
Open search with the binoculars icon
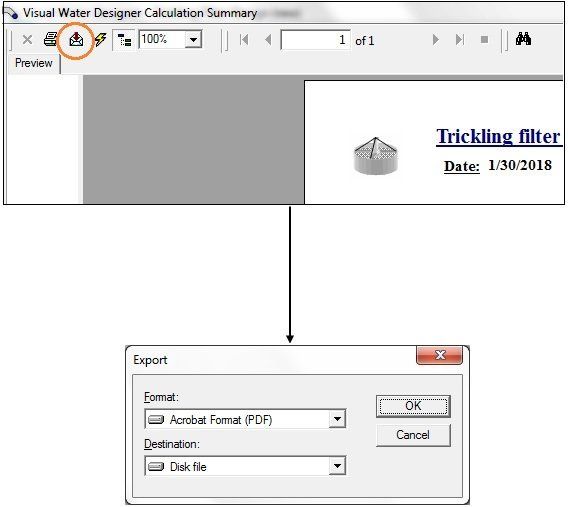[x=523, y=39]
